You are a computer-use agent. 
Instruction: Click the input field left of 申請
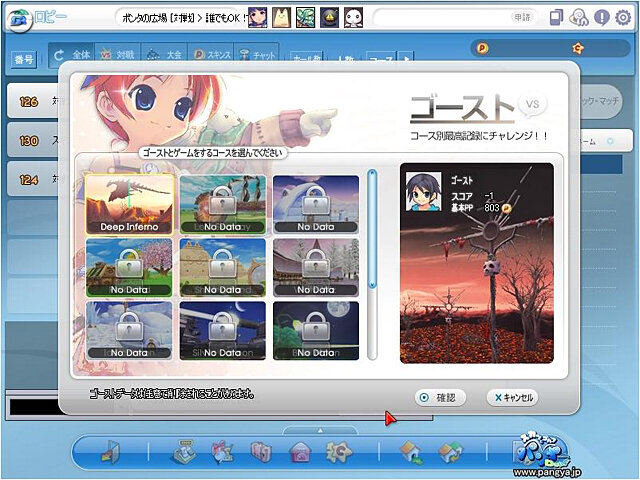441,17
